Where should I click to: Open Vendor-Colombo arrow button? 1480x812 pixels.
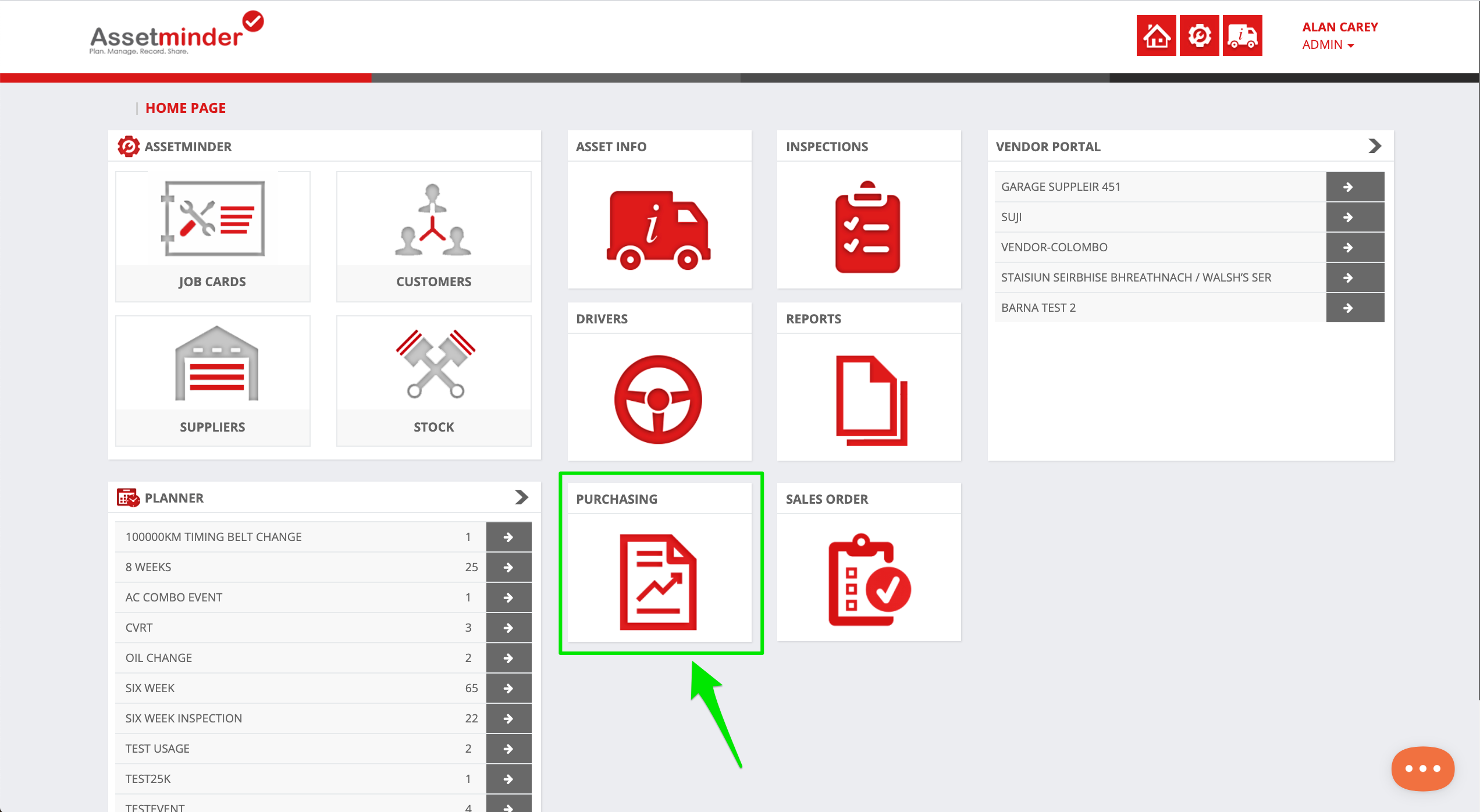click(x=1355, y=247)
